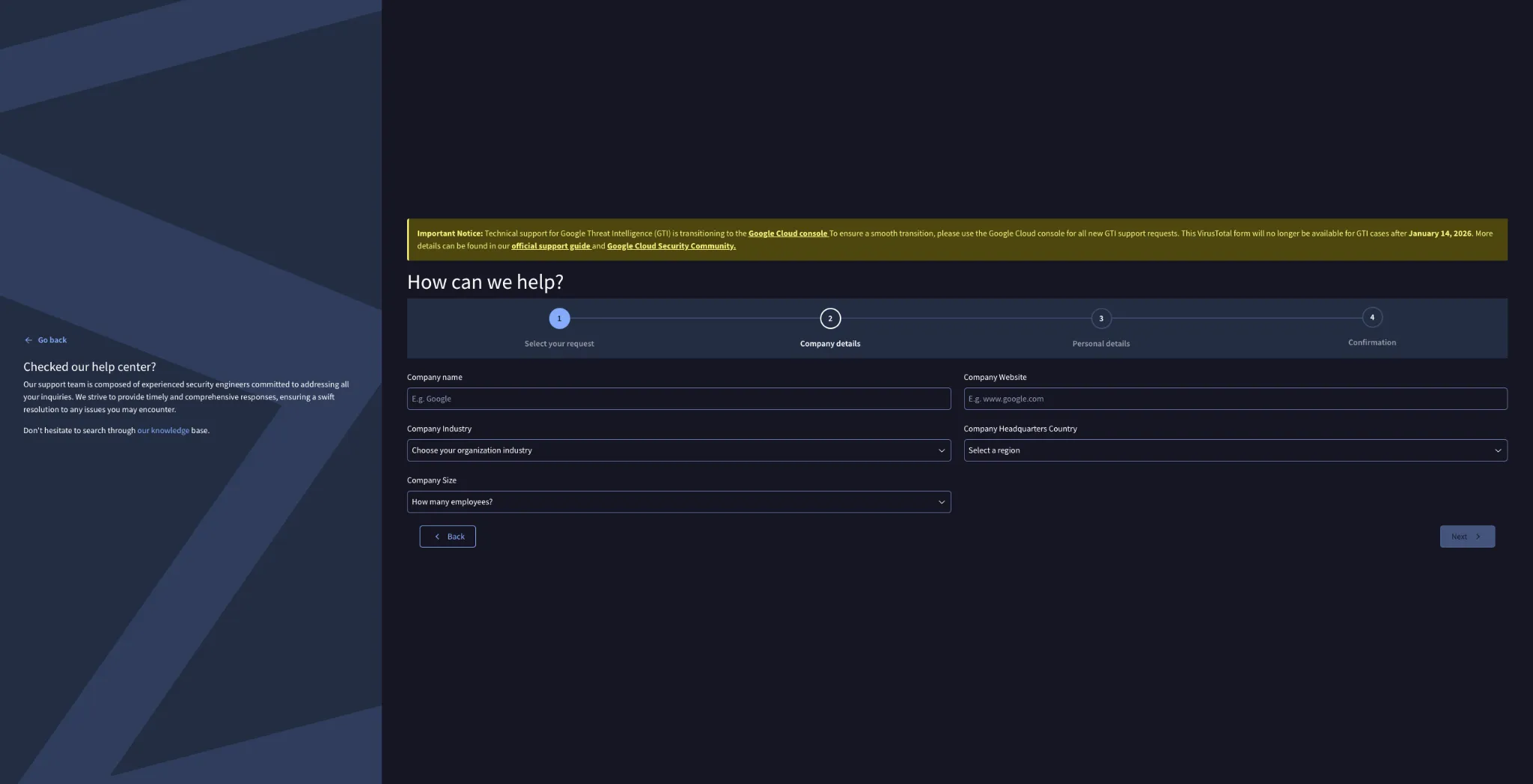Select step 2 Company details circle
Viewport: 1533px width, 784px height.
830,319
